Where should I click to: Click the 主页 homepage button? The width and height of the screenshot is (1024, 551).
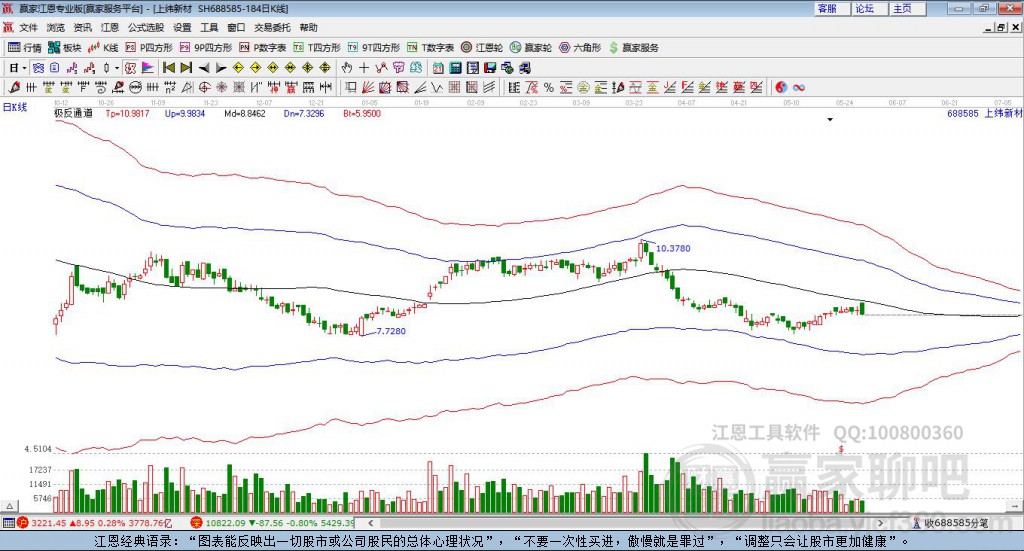click(x=907, y=8)
